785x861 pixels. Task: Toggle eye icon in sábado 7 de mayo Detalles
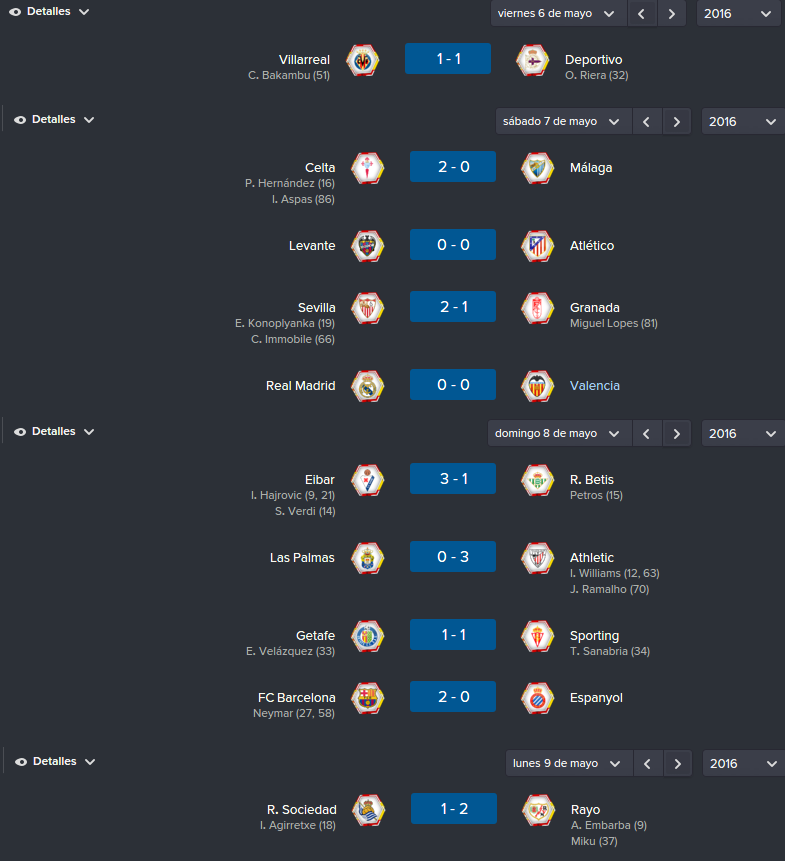(20, 120)
